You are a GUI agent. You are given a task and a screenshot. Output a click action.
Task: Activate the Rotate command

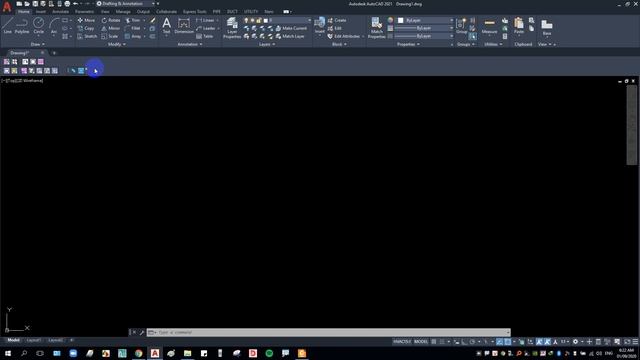coord(111,20)
